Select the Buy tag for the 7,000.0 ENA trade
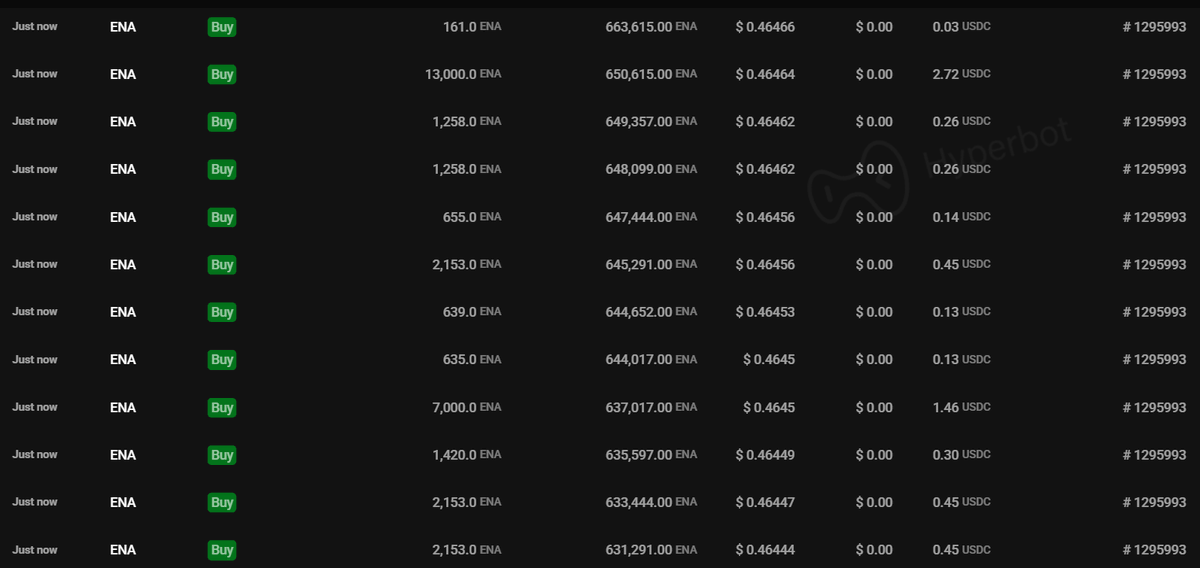Viewport: 1200px width, 568px height. 222,407
